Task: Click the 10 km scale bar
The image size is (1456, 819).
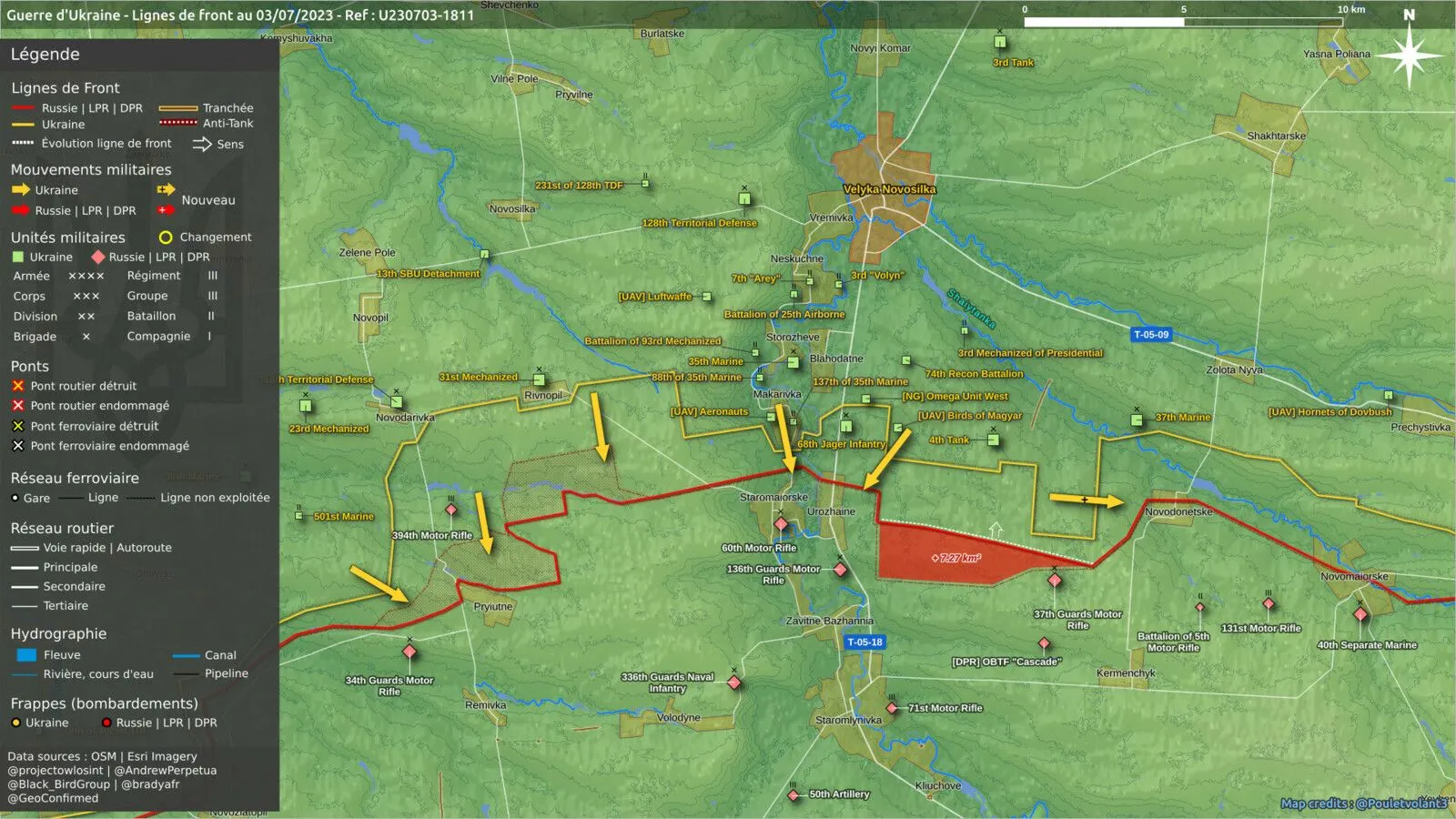Action: [x=1183, y=22]
